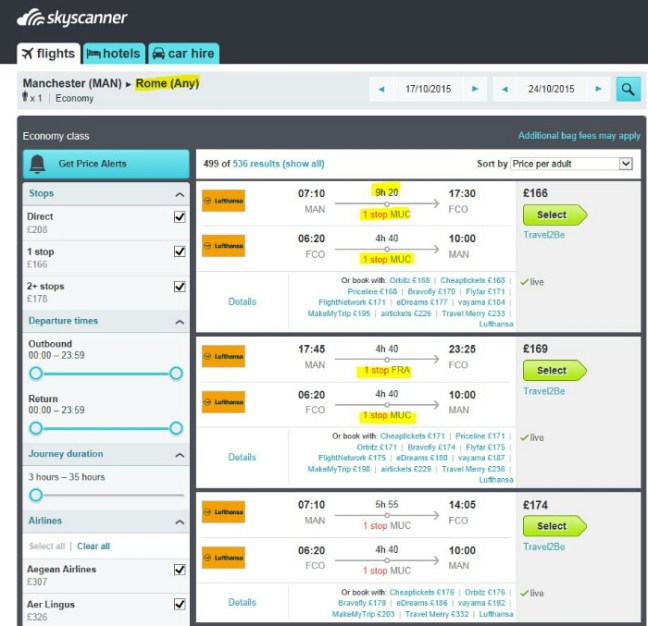Open Details for the £166 itinerary
The width and height of the screenshot is (648, 626).
point(242,302)
